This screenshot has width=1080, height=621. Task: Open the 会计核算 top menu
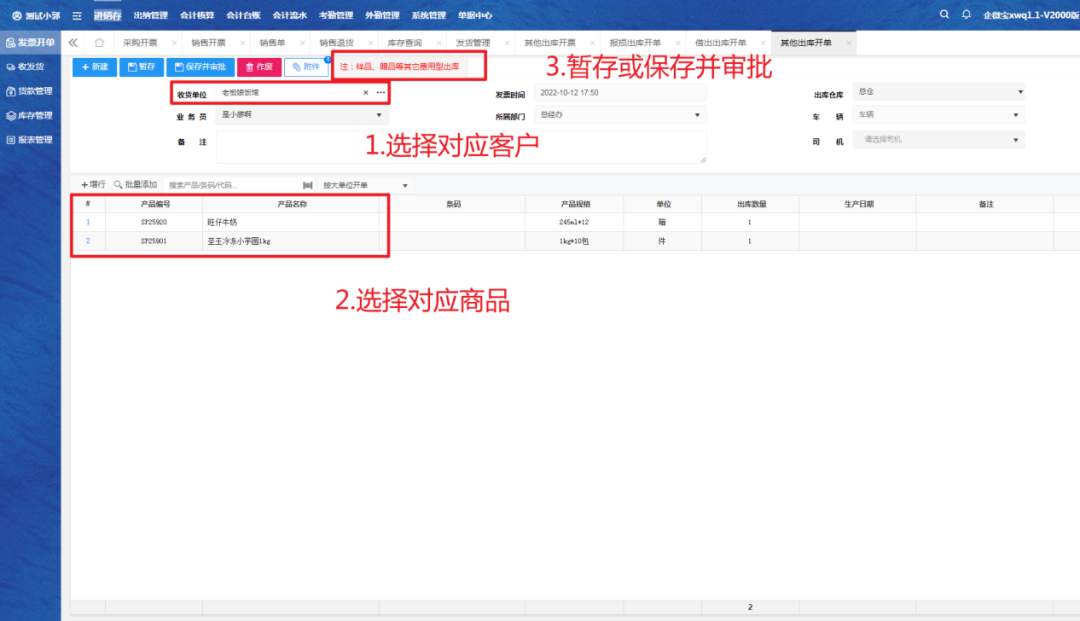(196, 16)
